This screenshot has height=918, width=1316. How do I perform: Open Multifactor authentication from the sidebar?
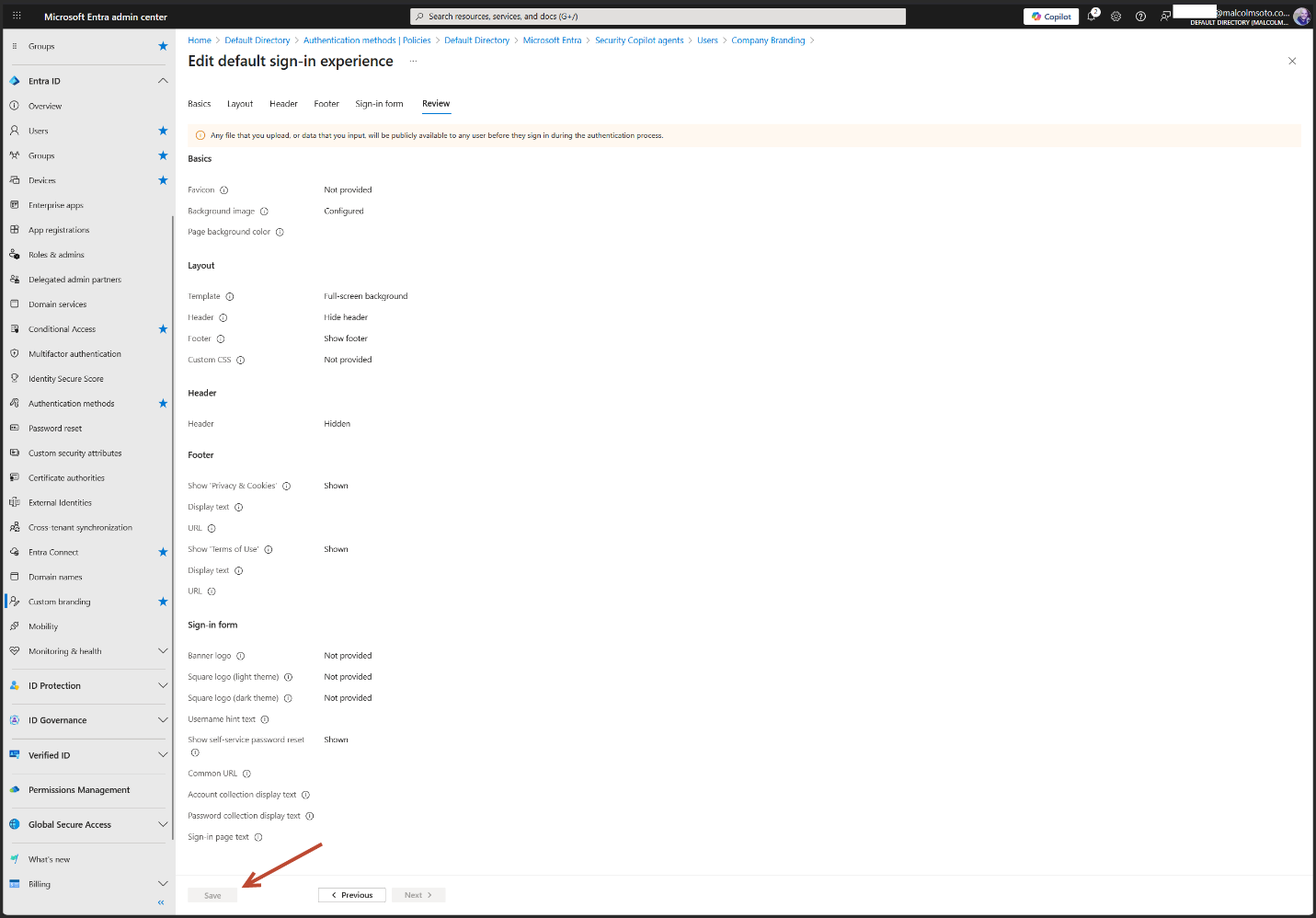tap(74, 353)
